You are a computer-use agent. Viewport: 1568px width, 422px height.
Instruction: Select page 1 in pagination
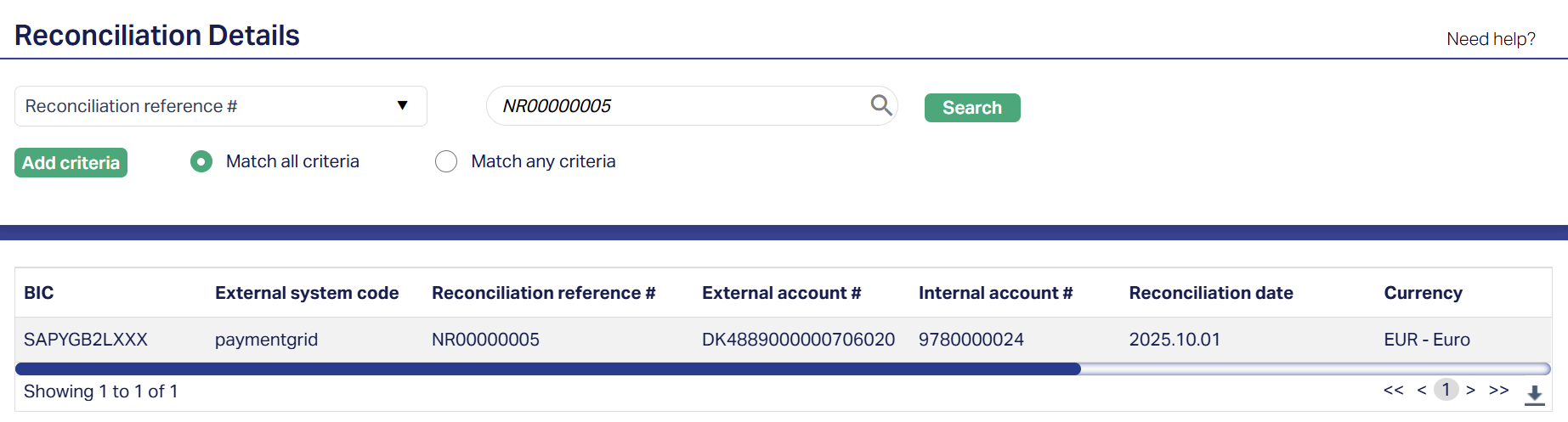(x=1446, y=390)
